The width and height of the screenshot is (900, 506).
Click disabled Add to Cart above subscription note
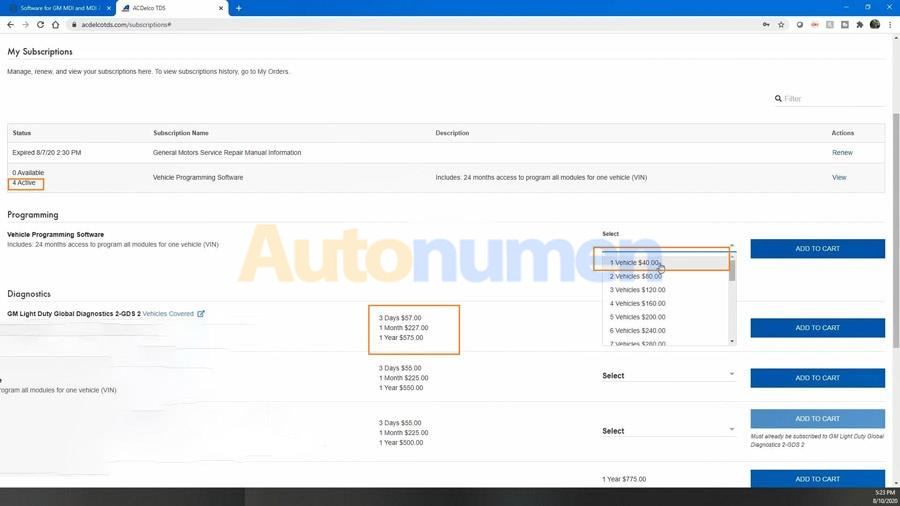(x=817, y=419)
